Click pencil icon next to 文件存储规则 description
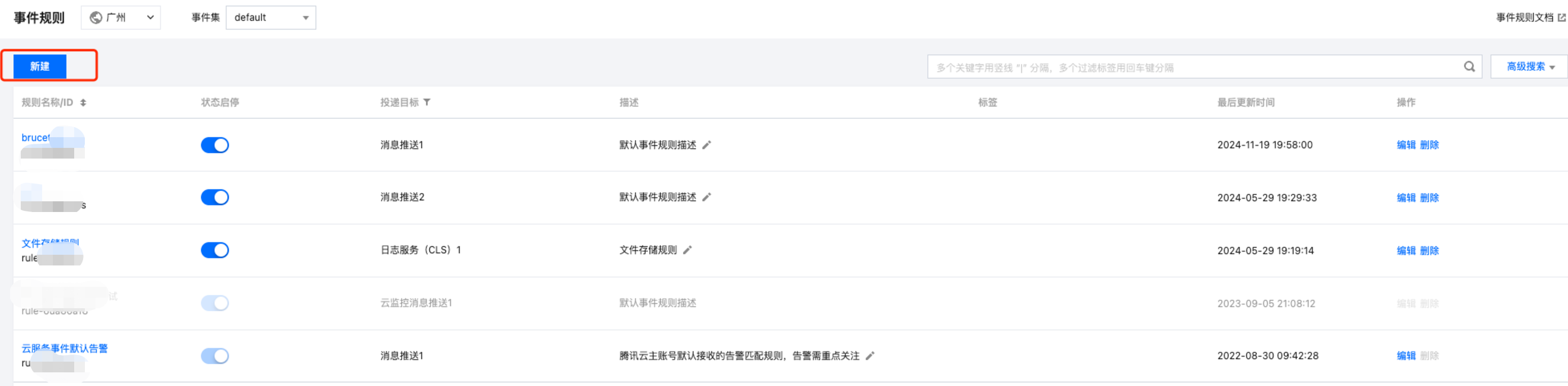 [687, 250]
